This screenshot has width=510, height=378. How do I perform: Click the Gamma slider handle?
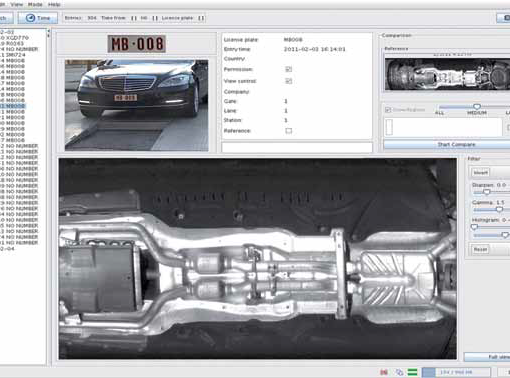pyautogui.click(x=499, y=209)
